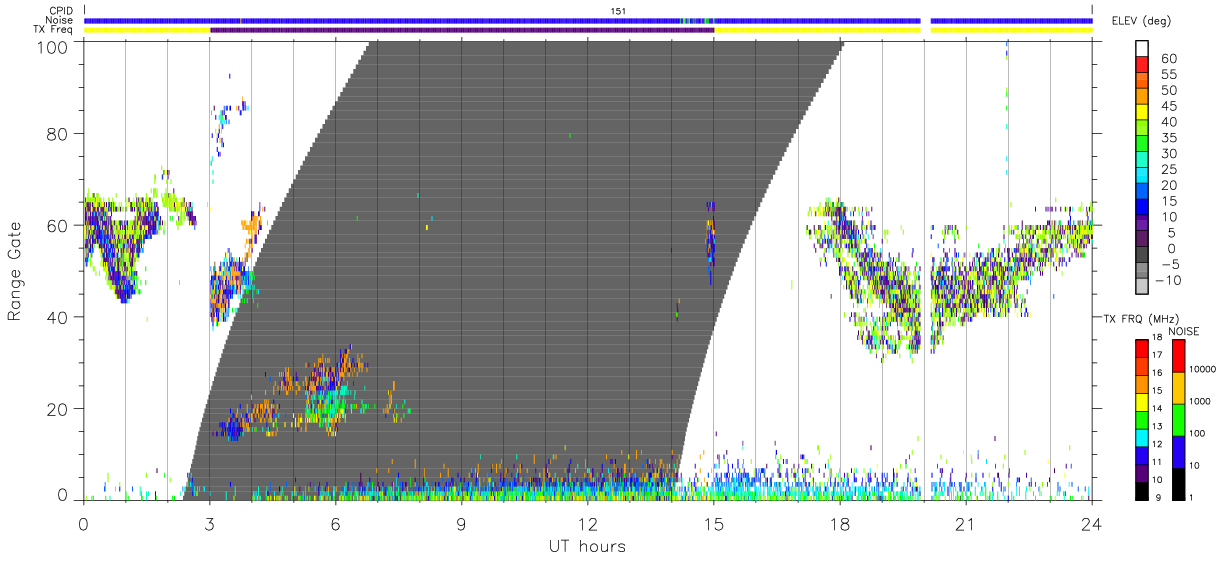
Task: Click the x-axis tick label "12"
Action: 587,522
